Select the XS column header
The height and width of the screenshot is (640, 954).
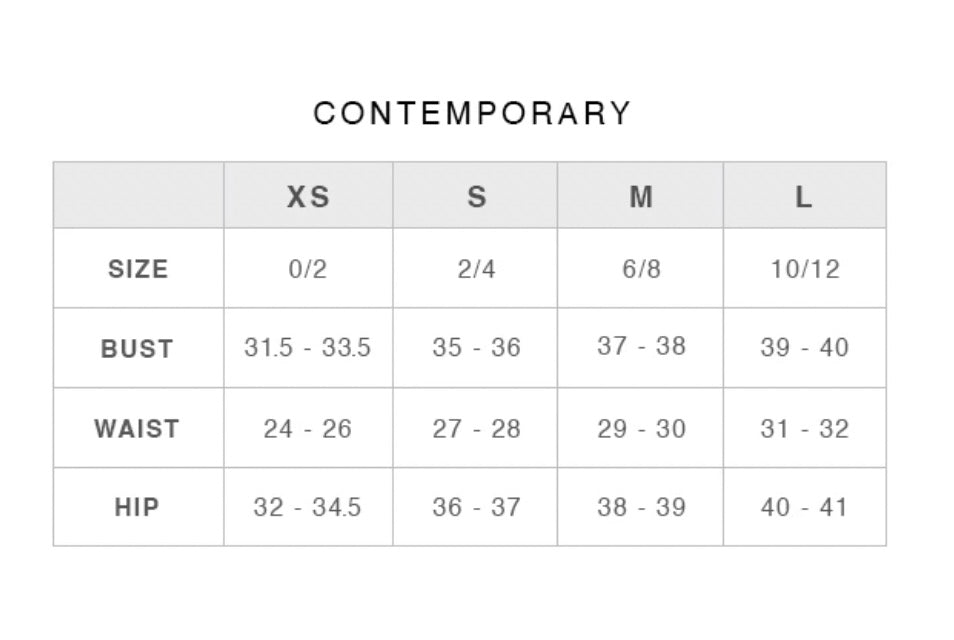click(308, 197)
